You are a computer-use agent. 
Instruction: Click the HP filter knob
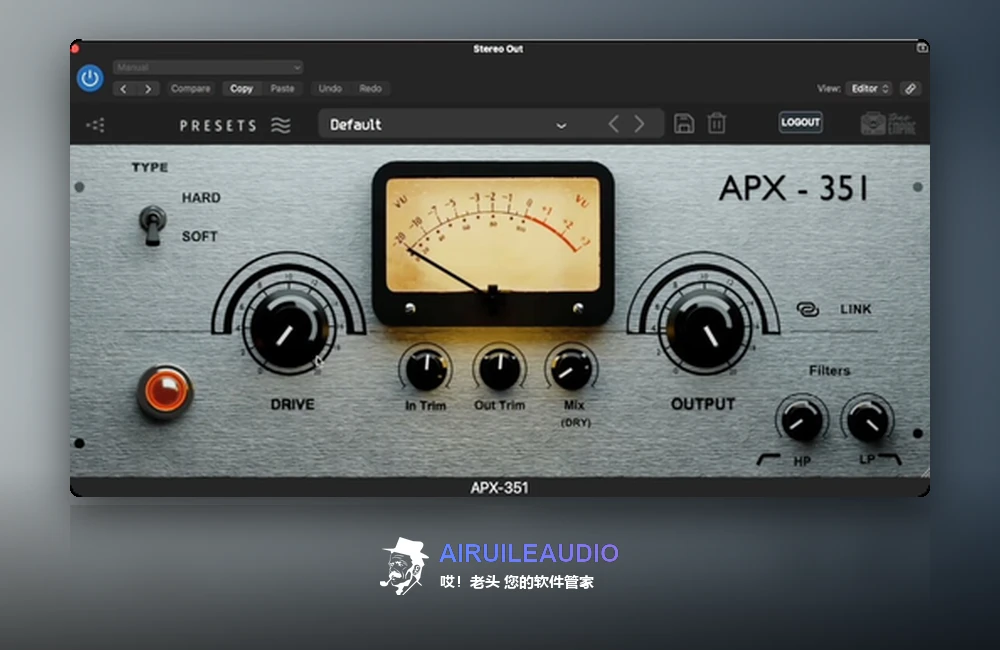pyautogui.click(x=802, y=420)
